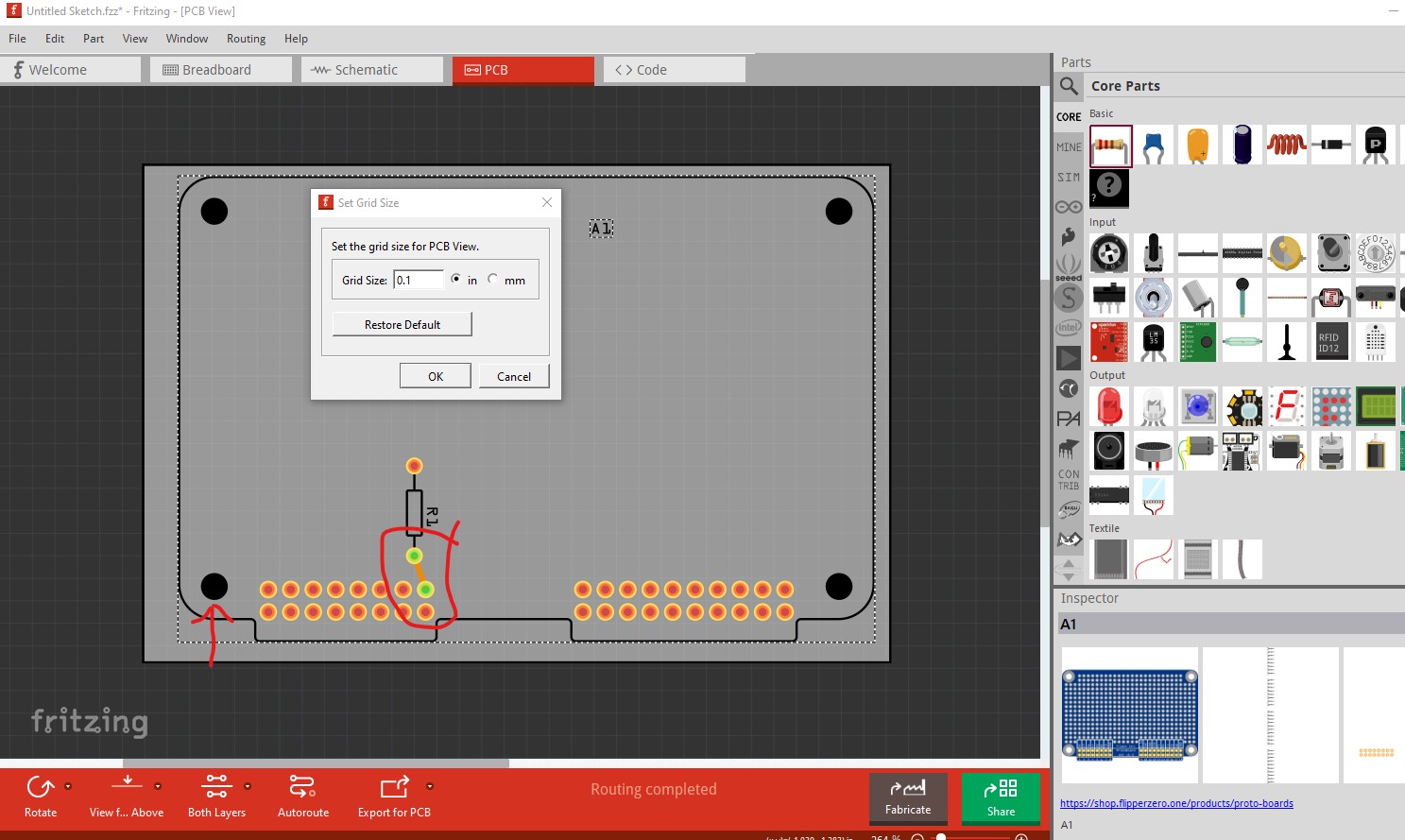Open the SparkFun parts bin
1405x840 pixels.
[1068, 235]
